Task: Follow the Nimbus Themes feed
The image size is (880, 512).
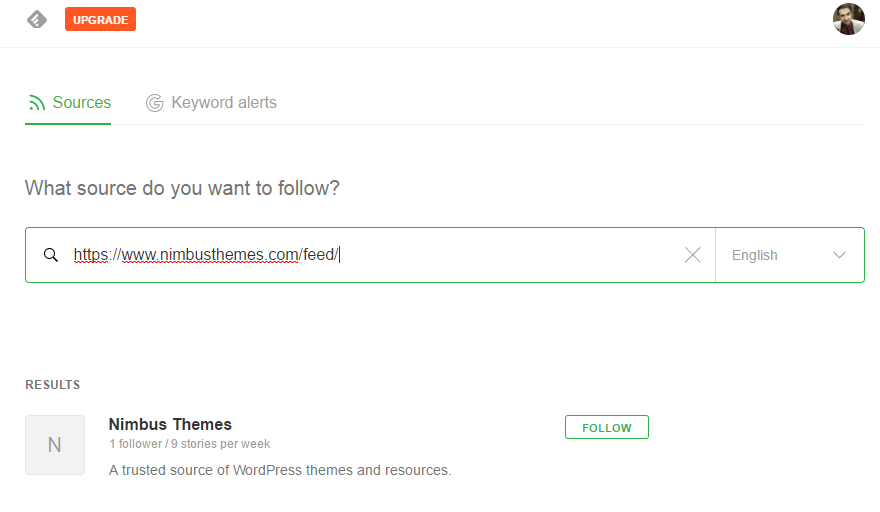Action: (607, 427)
